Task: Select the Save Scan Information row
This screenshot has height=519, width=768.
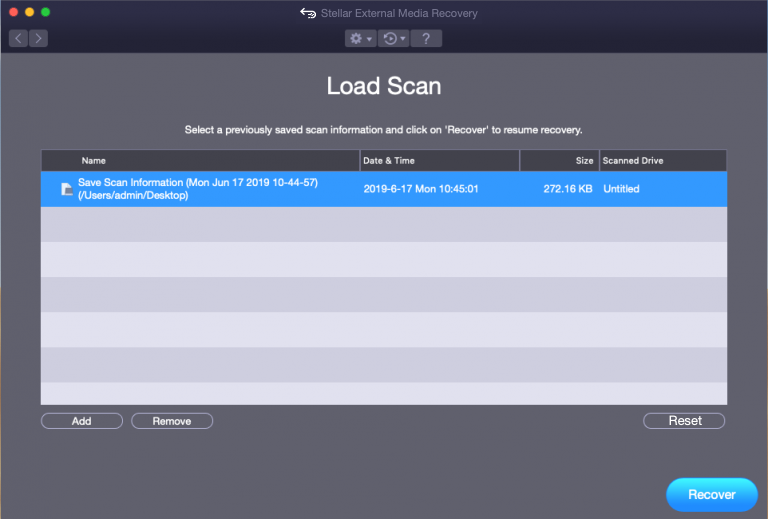Action: point(384,189)
